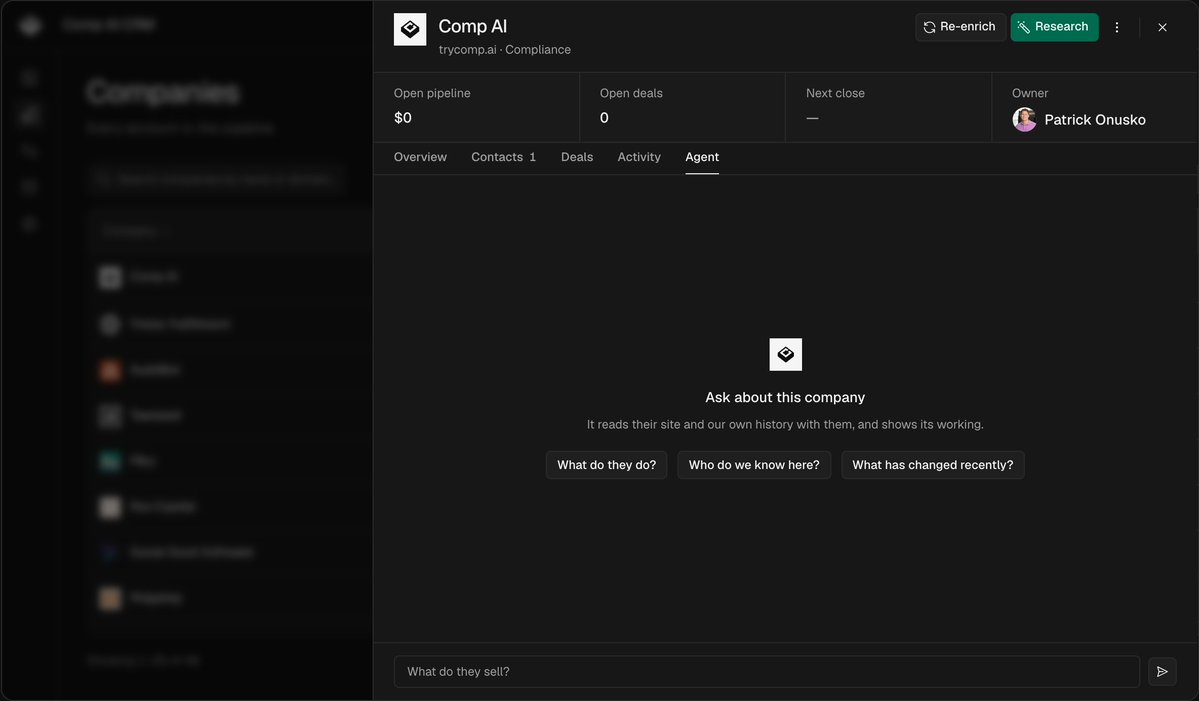Image resolution: width=1199 pixels, height=701 pixels.
Task: Click the Next close label
Action: [x=835, y=93]
